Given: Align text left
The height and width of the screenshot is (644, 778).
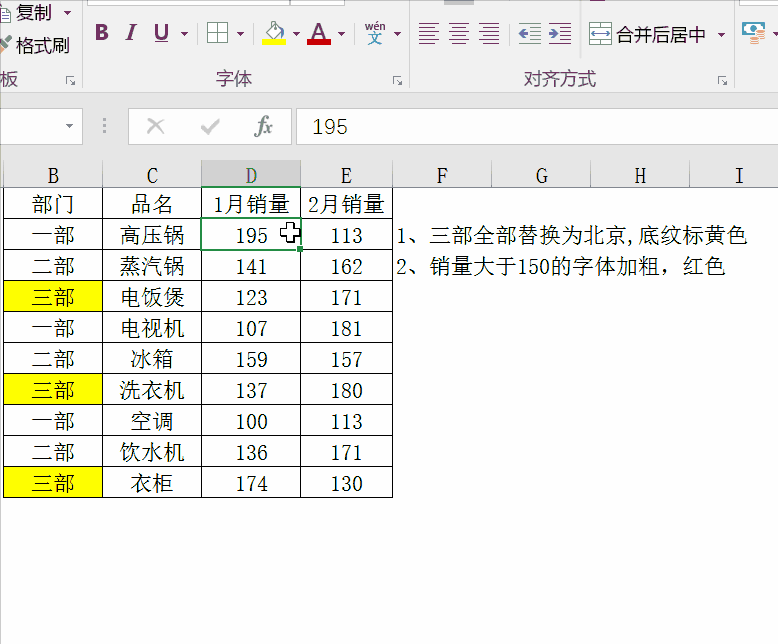Looking at the screenshot, I should pyautogui.click(x=429, y=33).
